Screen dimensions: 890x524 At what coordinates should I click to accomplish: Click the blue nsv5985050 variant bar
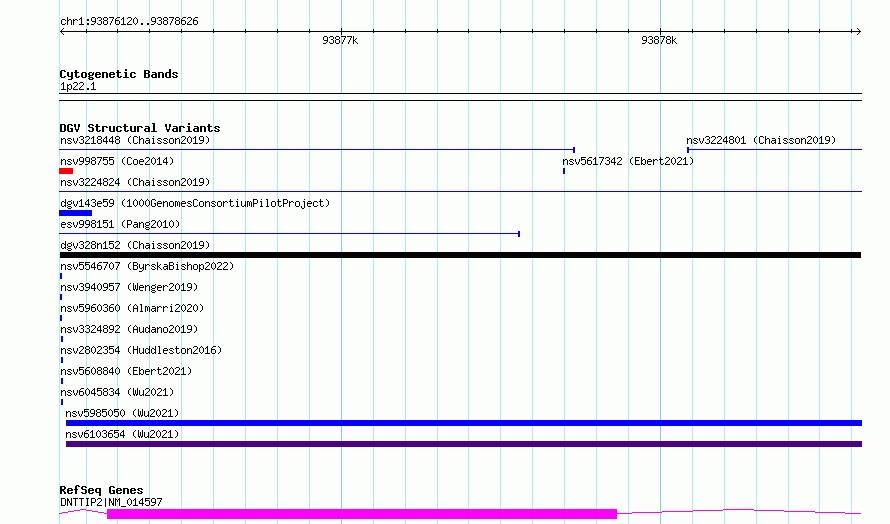click(x=464, y=423)
